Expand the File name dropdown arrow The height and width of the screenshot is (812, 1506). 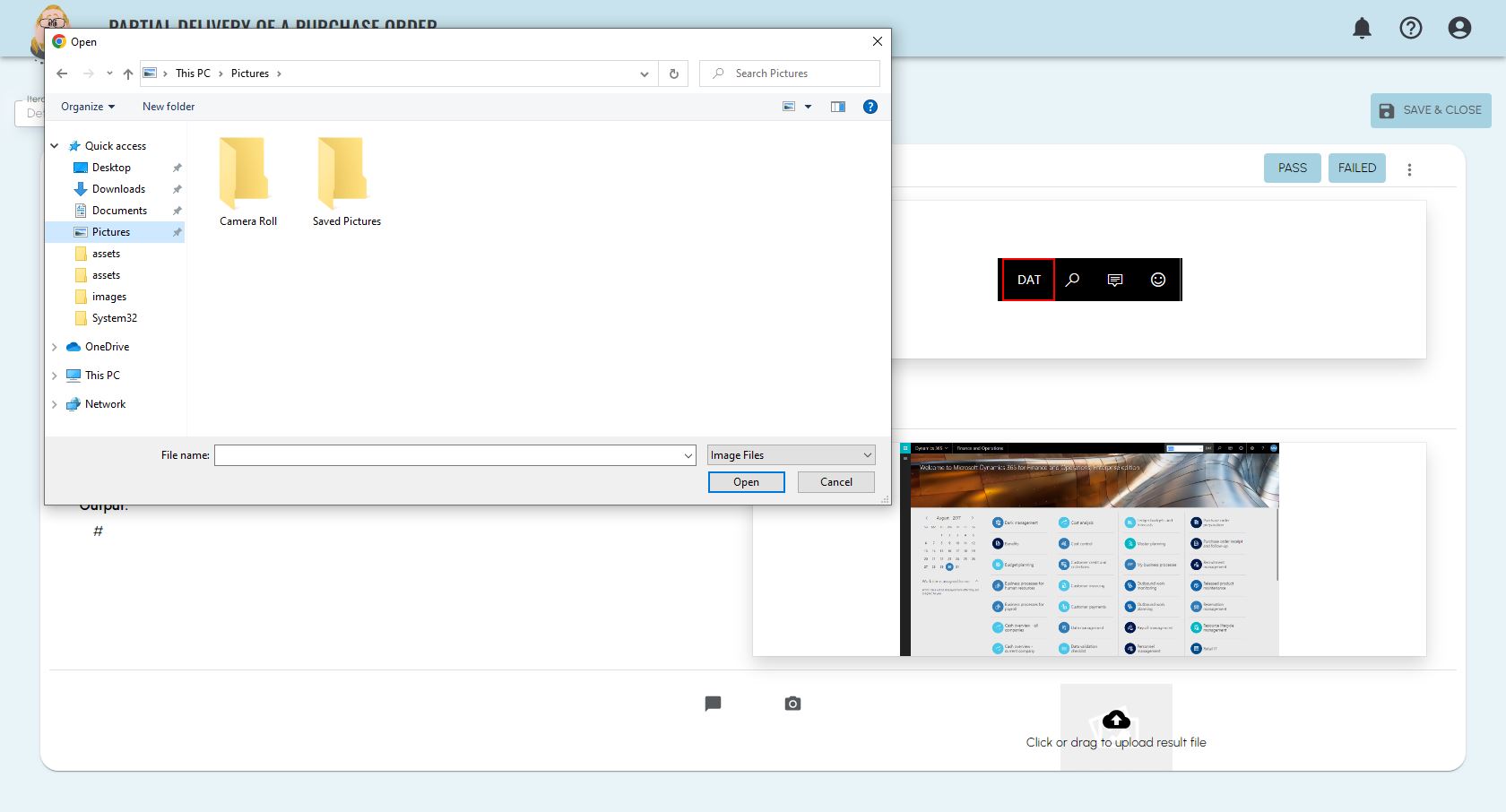tap(688, 456)
